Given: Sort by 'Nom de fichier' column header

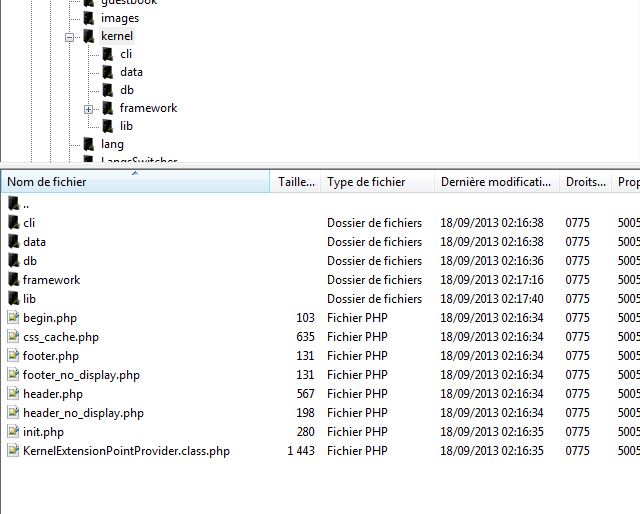Looking at the screenshot, I should click(x=134, y=182).
